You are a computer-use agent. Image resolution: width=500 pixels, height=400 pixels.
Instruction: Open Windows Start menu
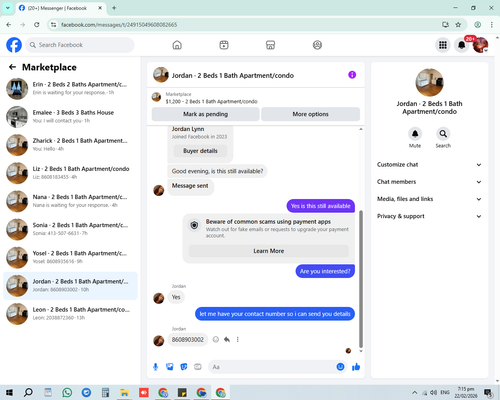pos(9,393)
